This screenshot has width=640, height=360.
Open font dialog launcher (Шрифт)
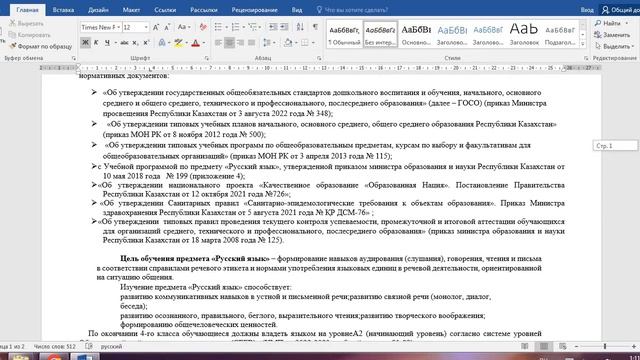point(207,58)
